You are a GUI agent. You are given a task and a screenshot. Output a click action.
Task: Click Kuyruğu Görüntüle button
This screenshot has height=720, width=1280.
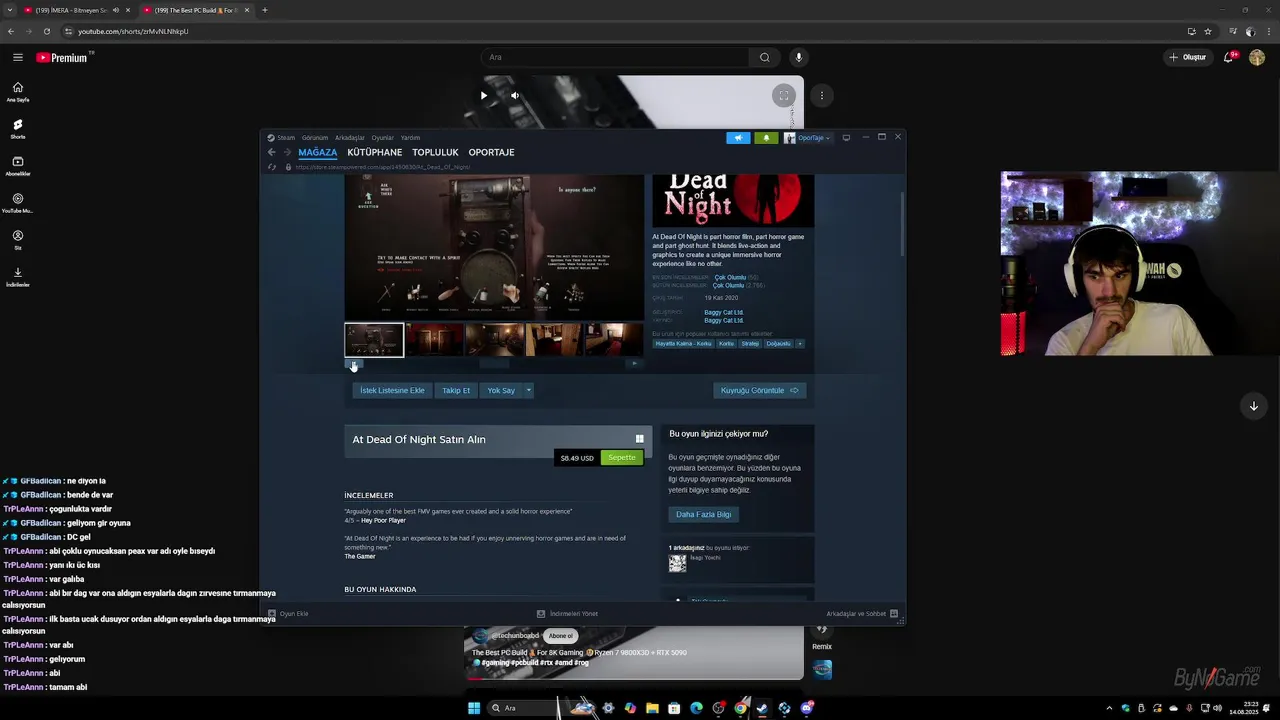[x=760, y=390]
